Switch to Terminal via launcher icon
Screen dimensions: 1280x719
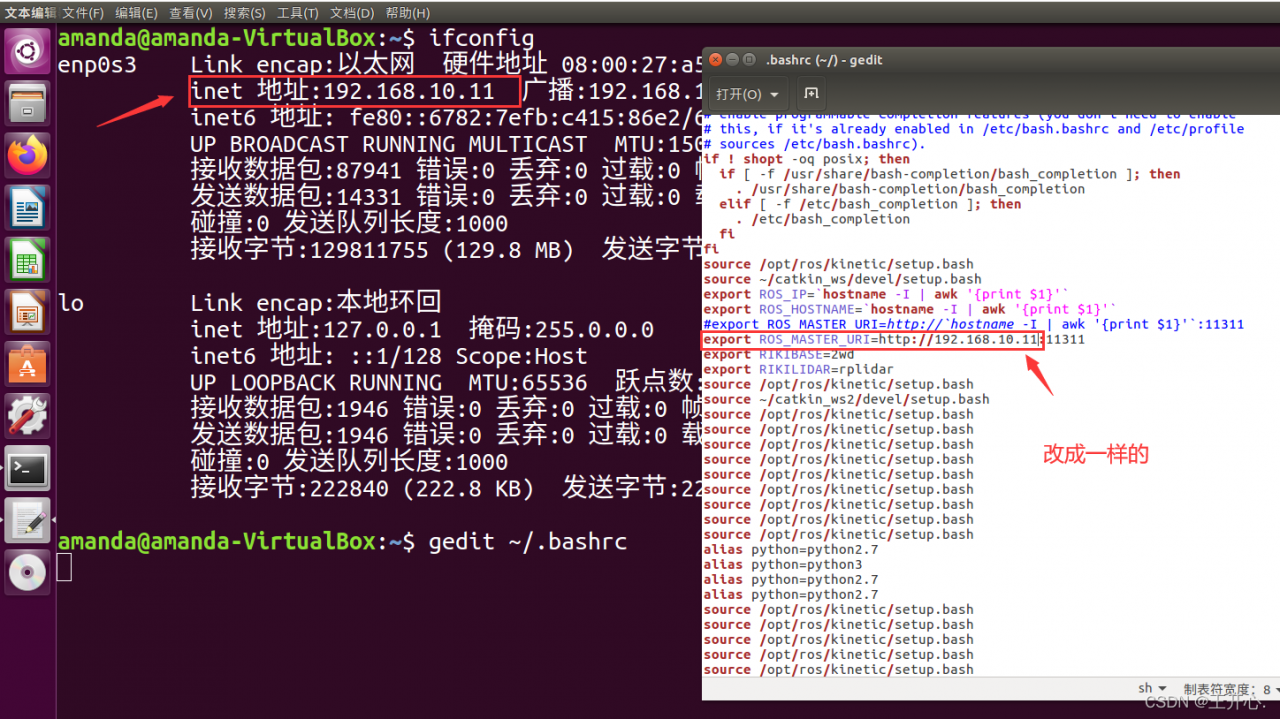pos(28,470)
